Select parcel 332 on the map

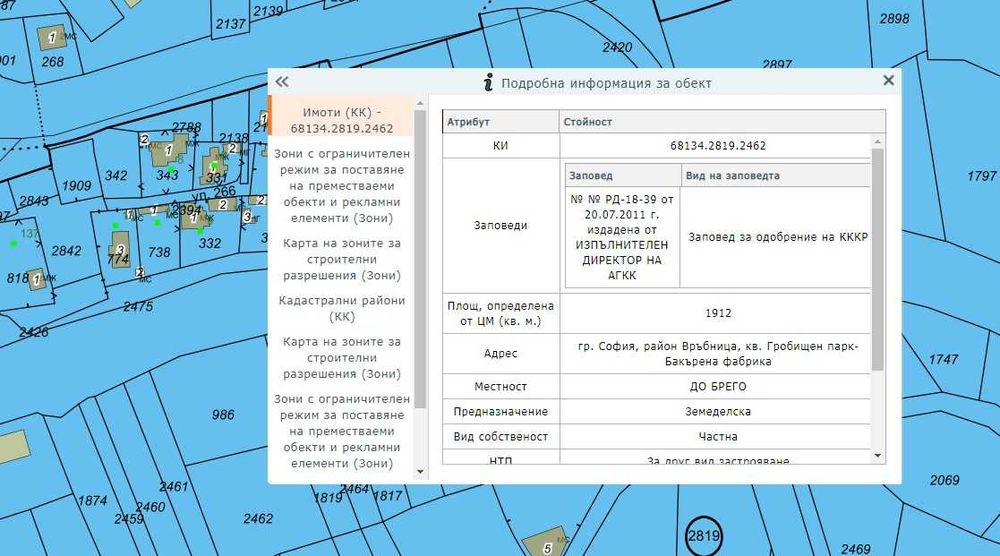[x=210, y=244]
